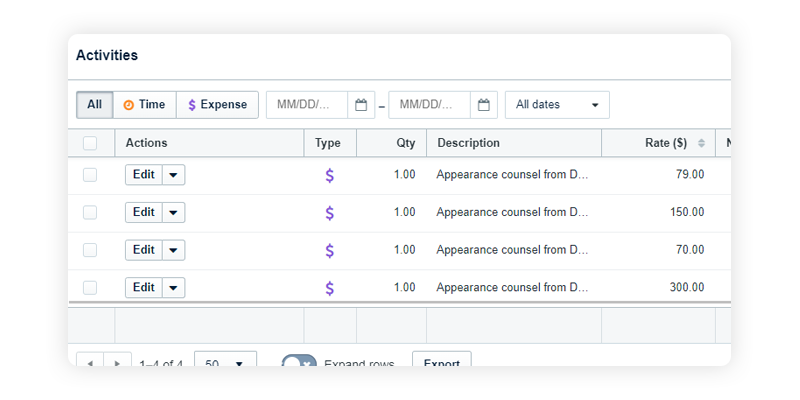Select description in the 300.00 row
Viewport: 800px width, 400px height.
512,288
